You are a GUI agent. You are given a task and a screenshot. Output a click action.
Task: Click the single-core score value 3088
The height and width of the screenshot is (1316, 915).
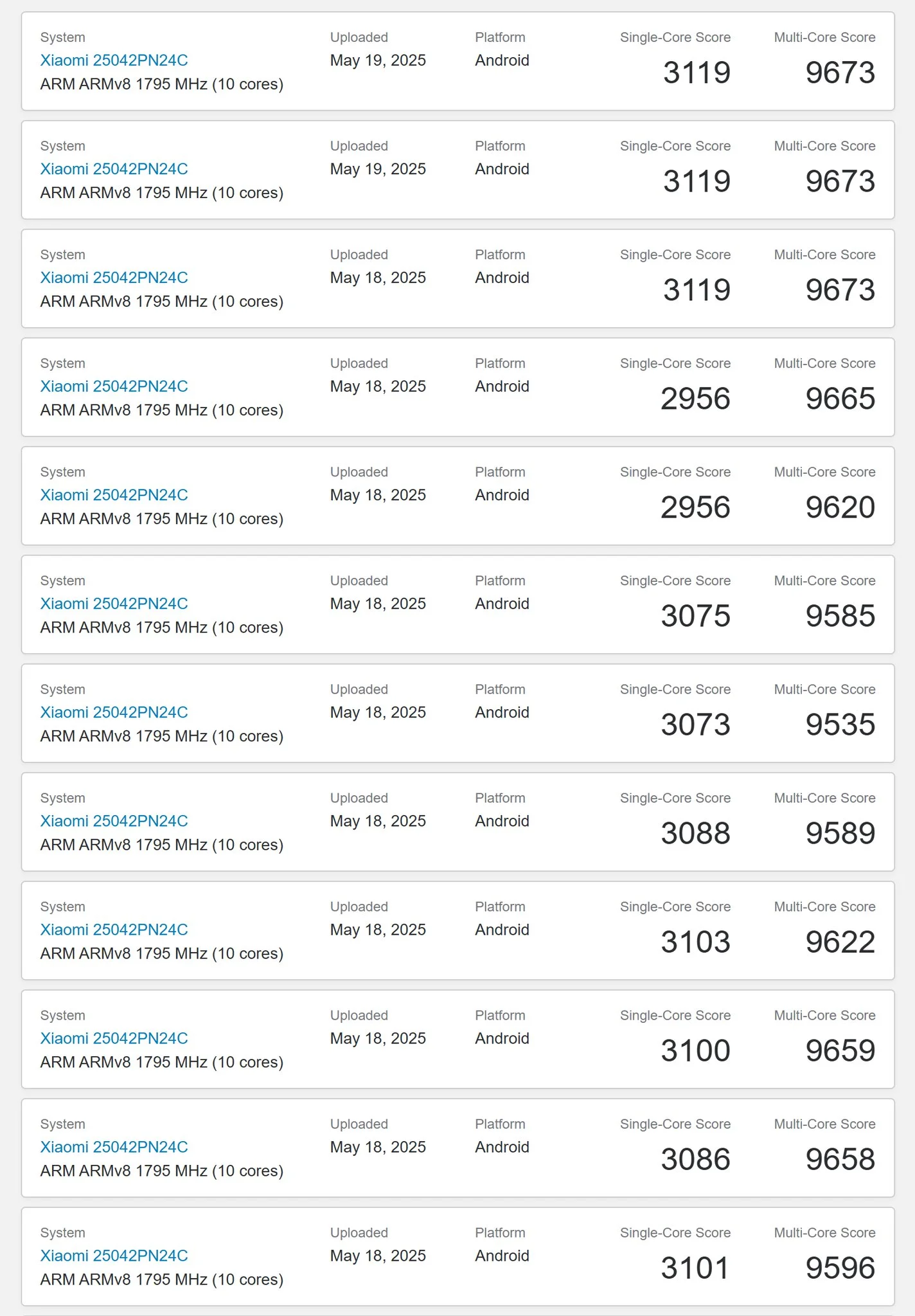coord(696,833)
